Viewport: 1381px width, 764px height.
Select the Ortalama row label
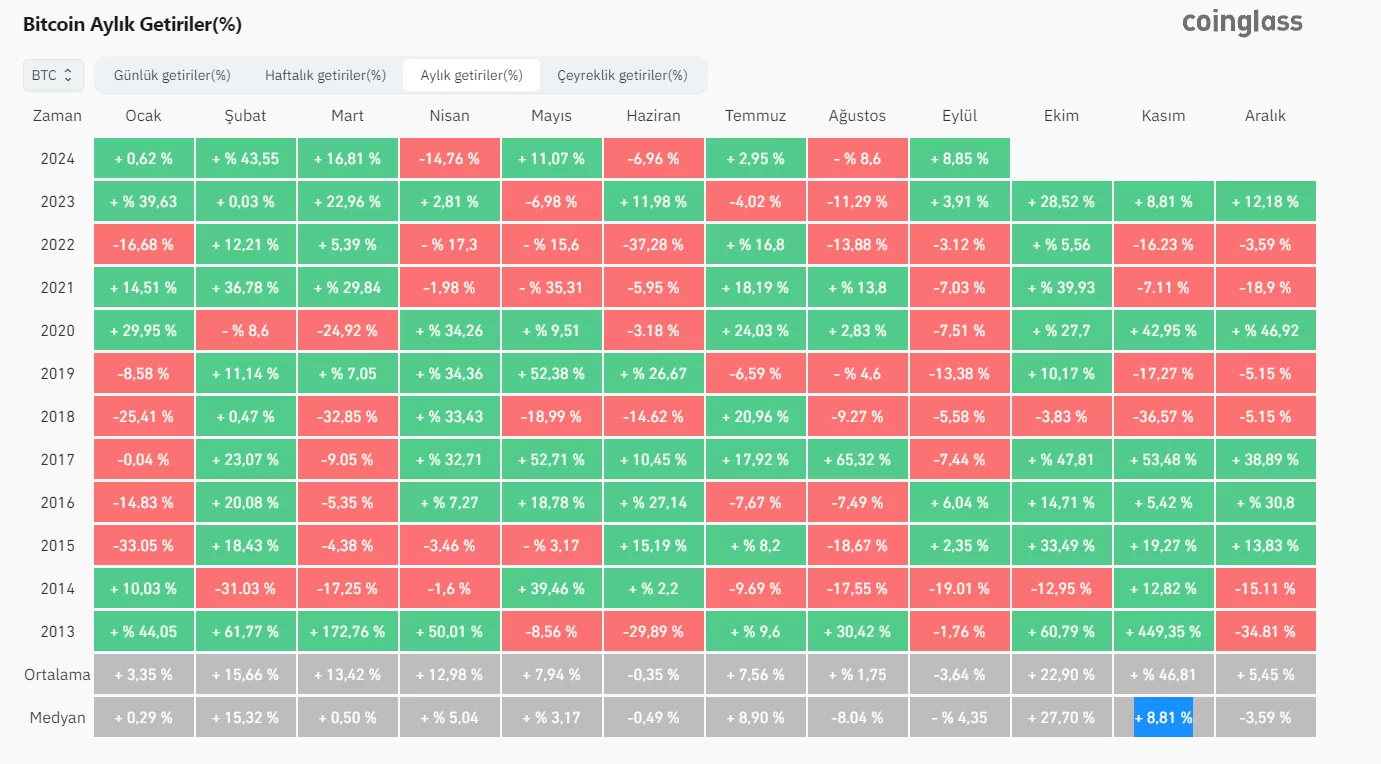click(57, 675)
